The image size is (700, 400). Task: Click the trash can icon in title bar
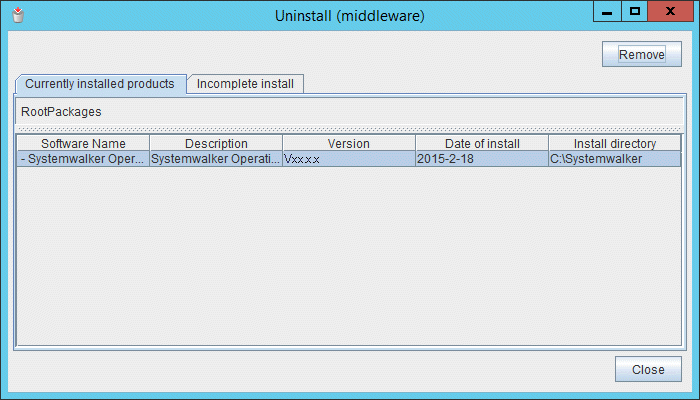coord(15,15)
